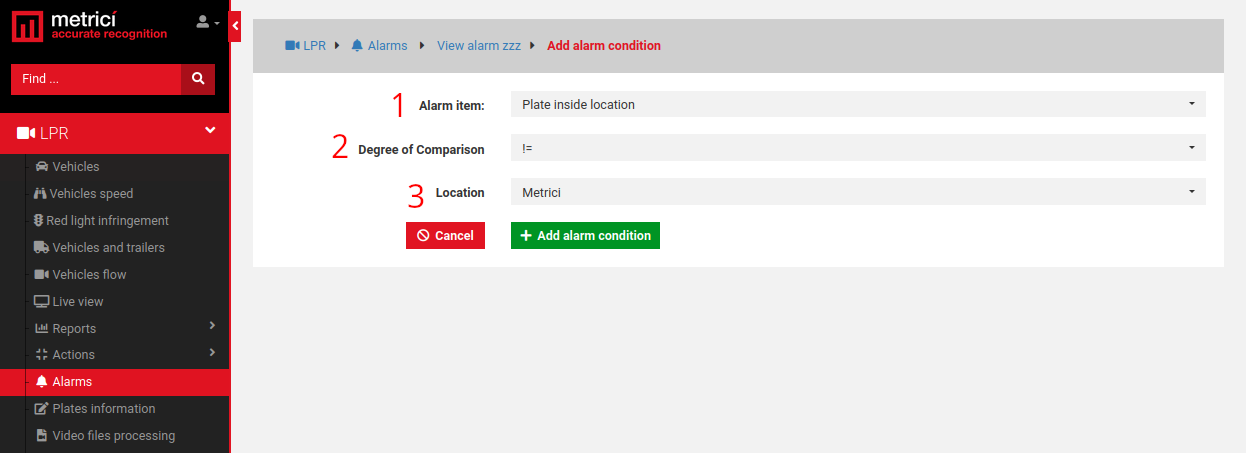Open the Location dropdown
Image resolution: width=1246 pixels, height=453 pixels.
pos(858,192)
